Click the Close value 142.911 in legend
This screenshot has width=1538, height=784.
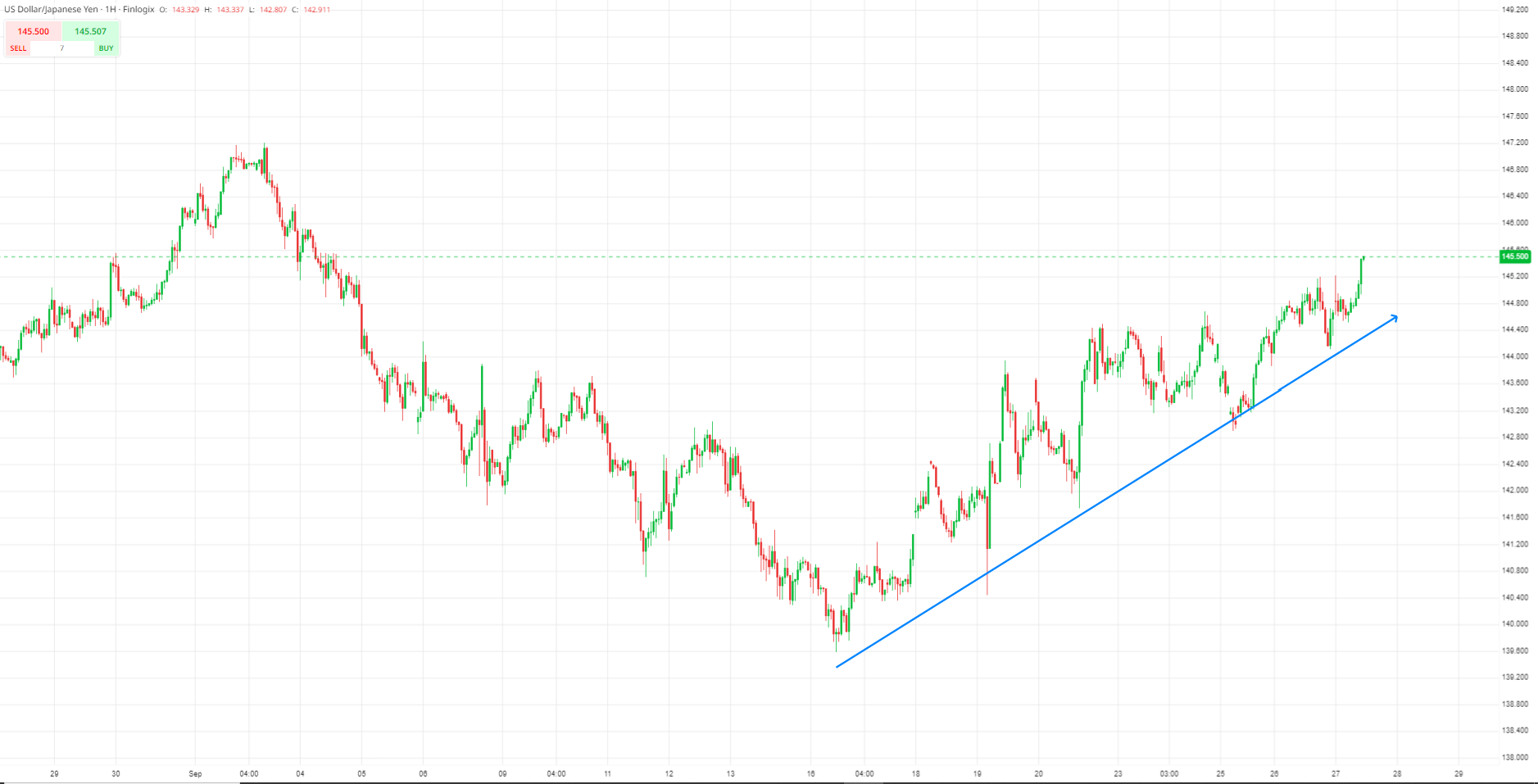(316, 10)
